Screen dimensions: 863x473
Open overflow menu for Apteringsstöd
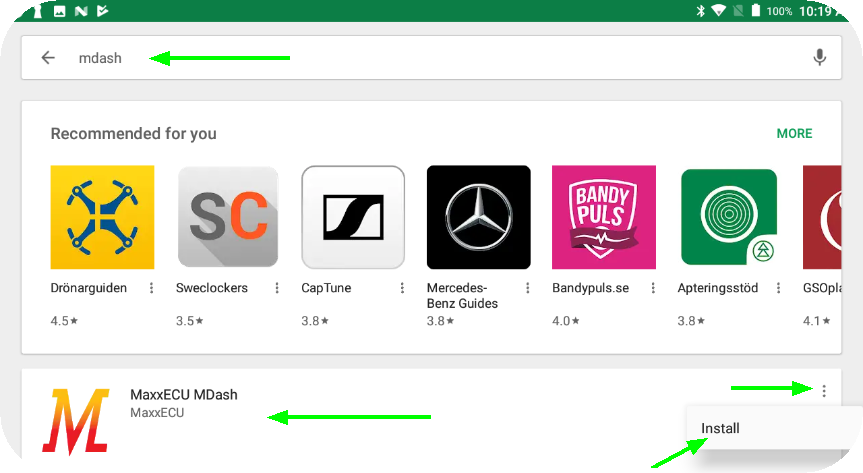(x=778, y=288)
